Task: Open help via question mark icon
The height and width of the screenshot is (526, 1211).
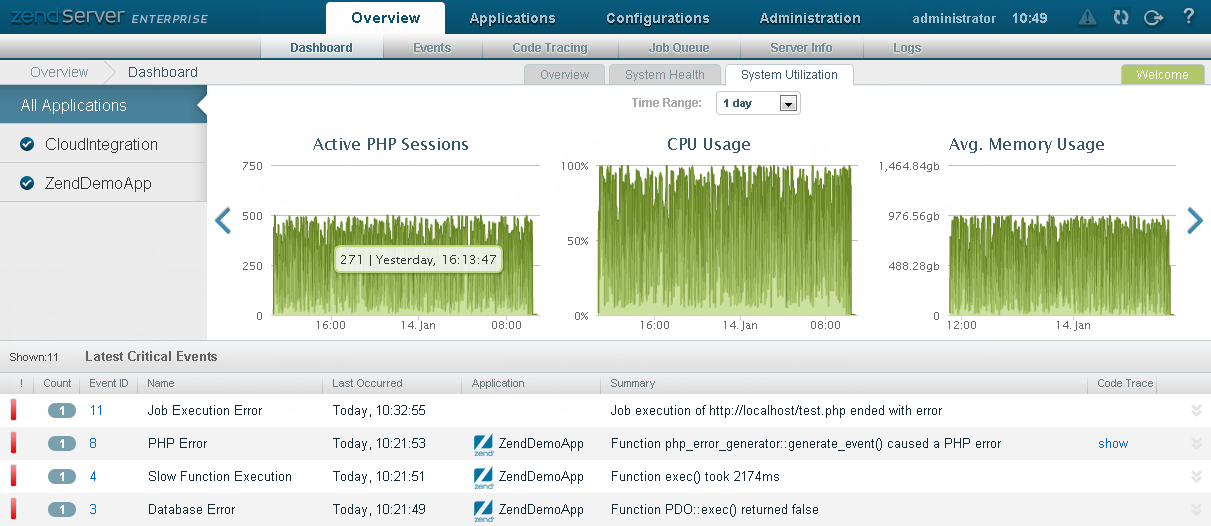Action: pyautogui.click(x=1188, y=17)
